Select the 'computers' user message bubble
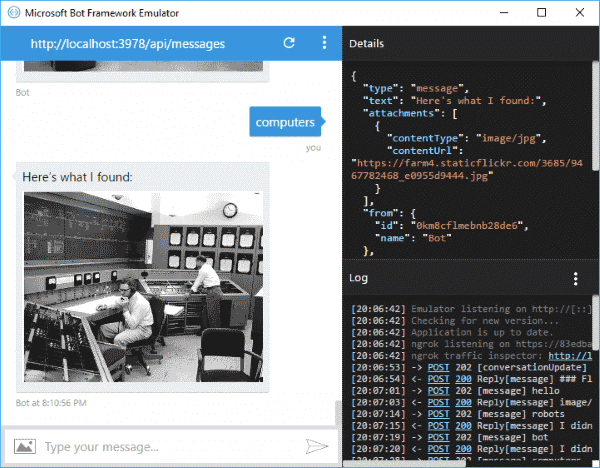 [x=285, y=122]
